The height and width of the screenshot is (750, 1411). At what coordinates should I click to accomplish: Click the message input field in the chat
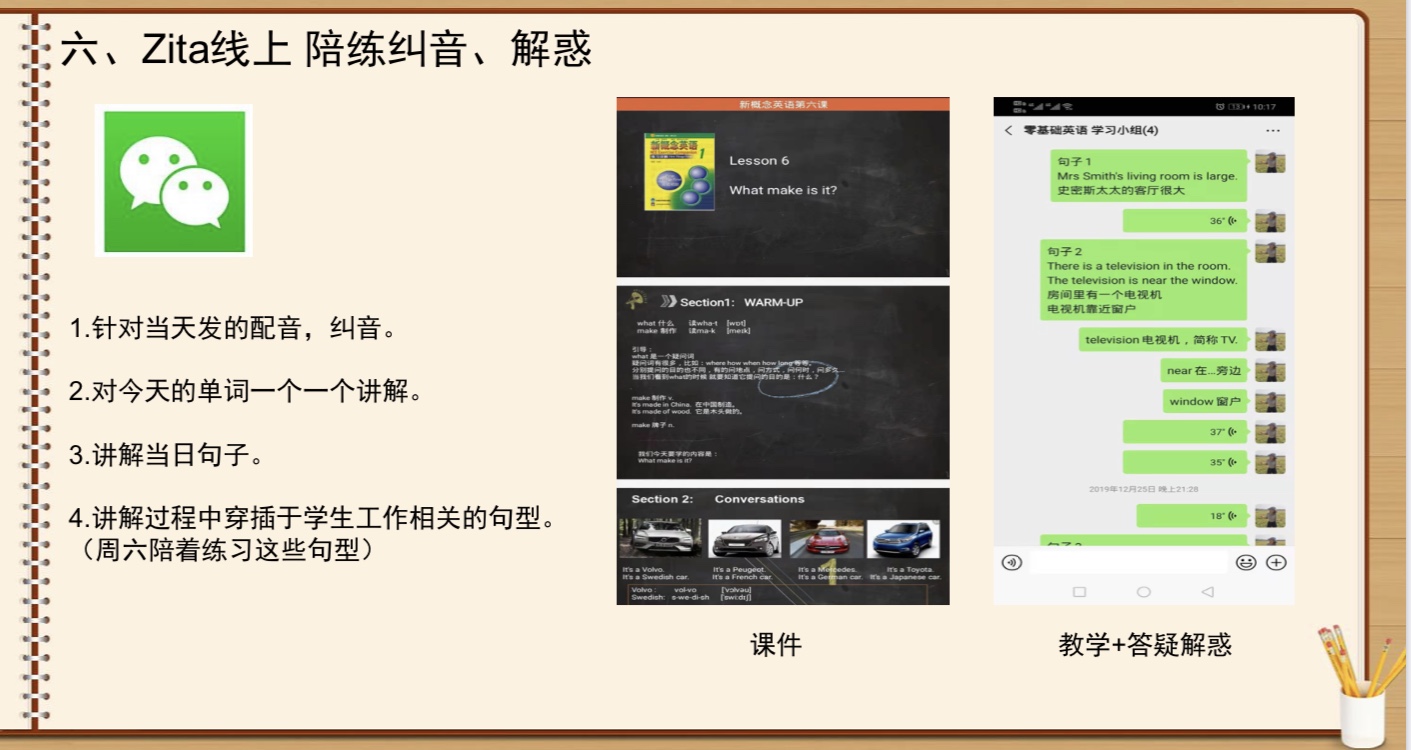point(1128,562)
